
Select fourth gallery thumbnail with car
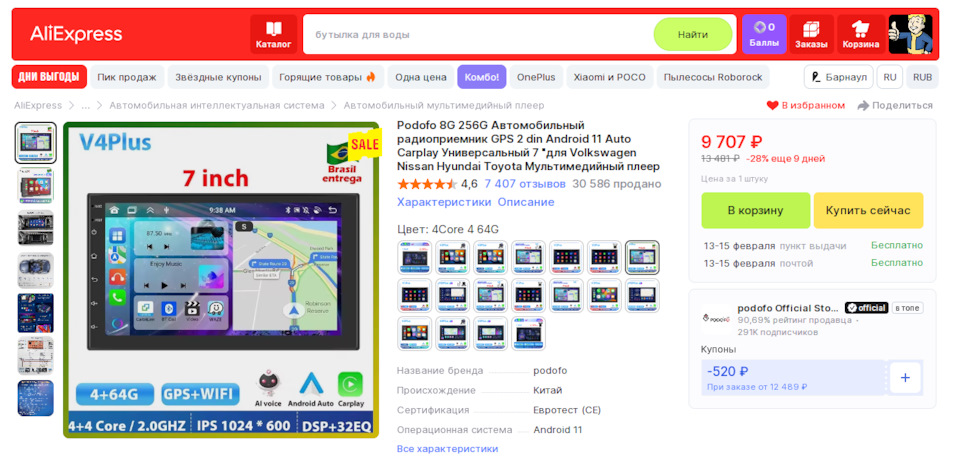[x=36, y=270]
